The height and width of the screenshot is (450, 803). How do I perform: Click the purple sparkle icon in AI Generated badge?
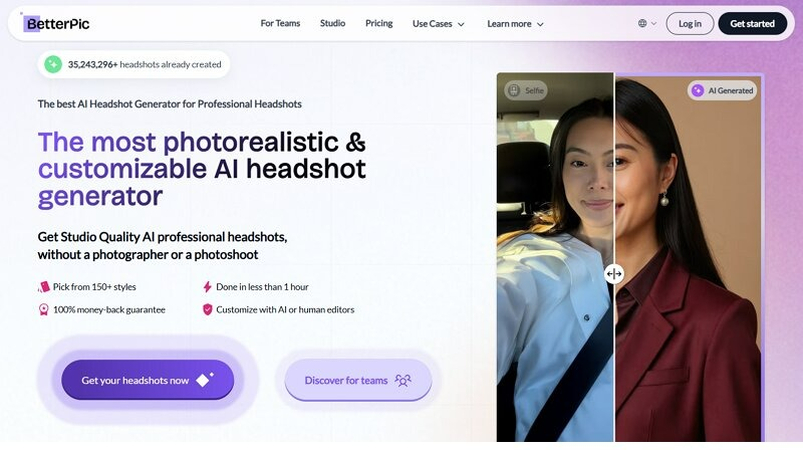tap(698, 91)
